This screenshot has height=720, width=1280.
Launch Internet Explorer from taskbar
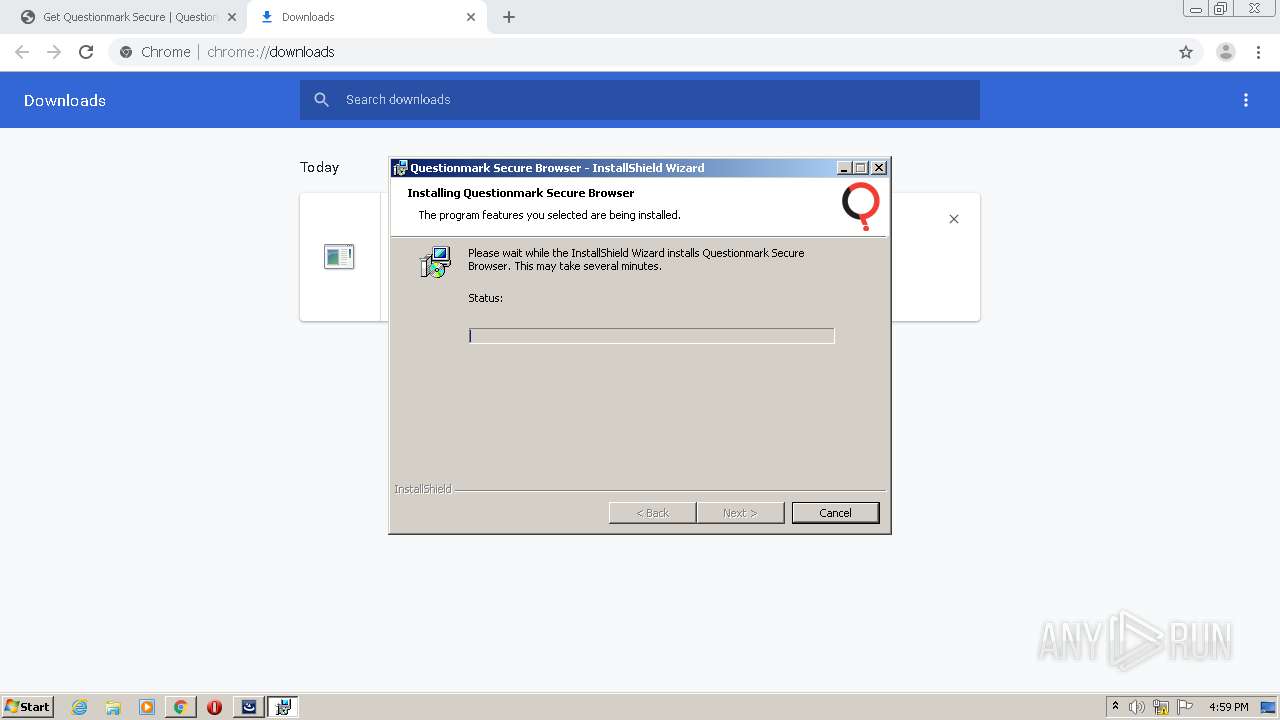[x=80, y=707]
